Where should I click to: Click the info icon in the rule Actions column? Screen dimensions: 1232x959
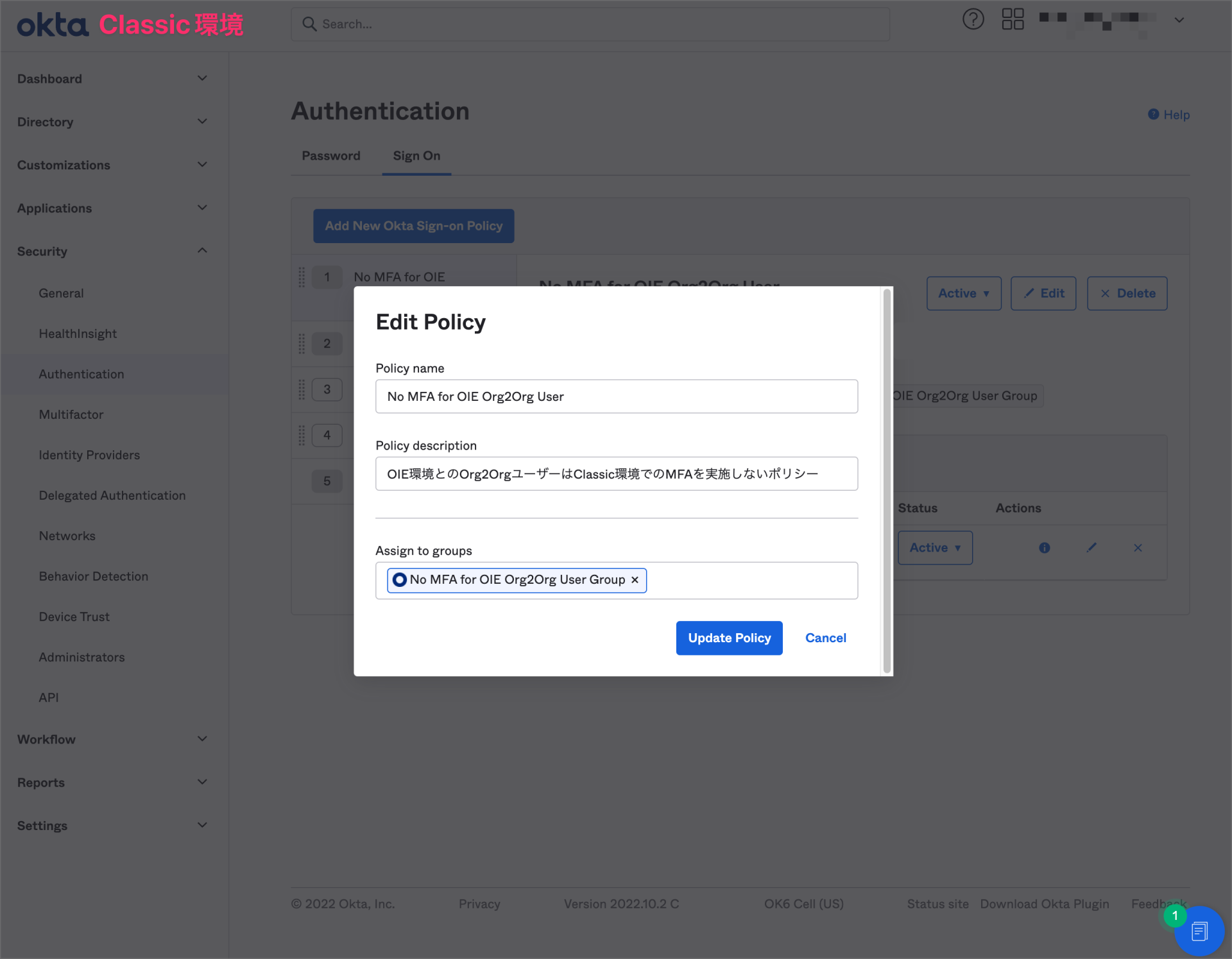coord(1045,547)
